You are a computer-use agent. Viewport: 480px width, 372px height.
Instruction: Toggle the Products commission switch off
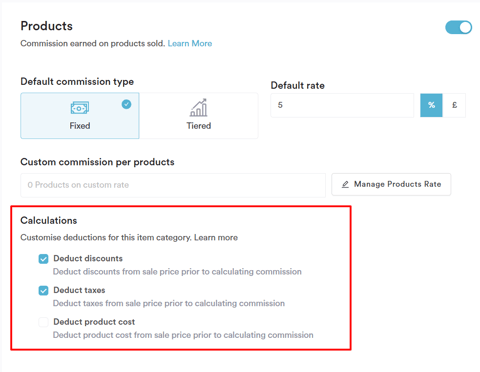(458, 27)
